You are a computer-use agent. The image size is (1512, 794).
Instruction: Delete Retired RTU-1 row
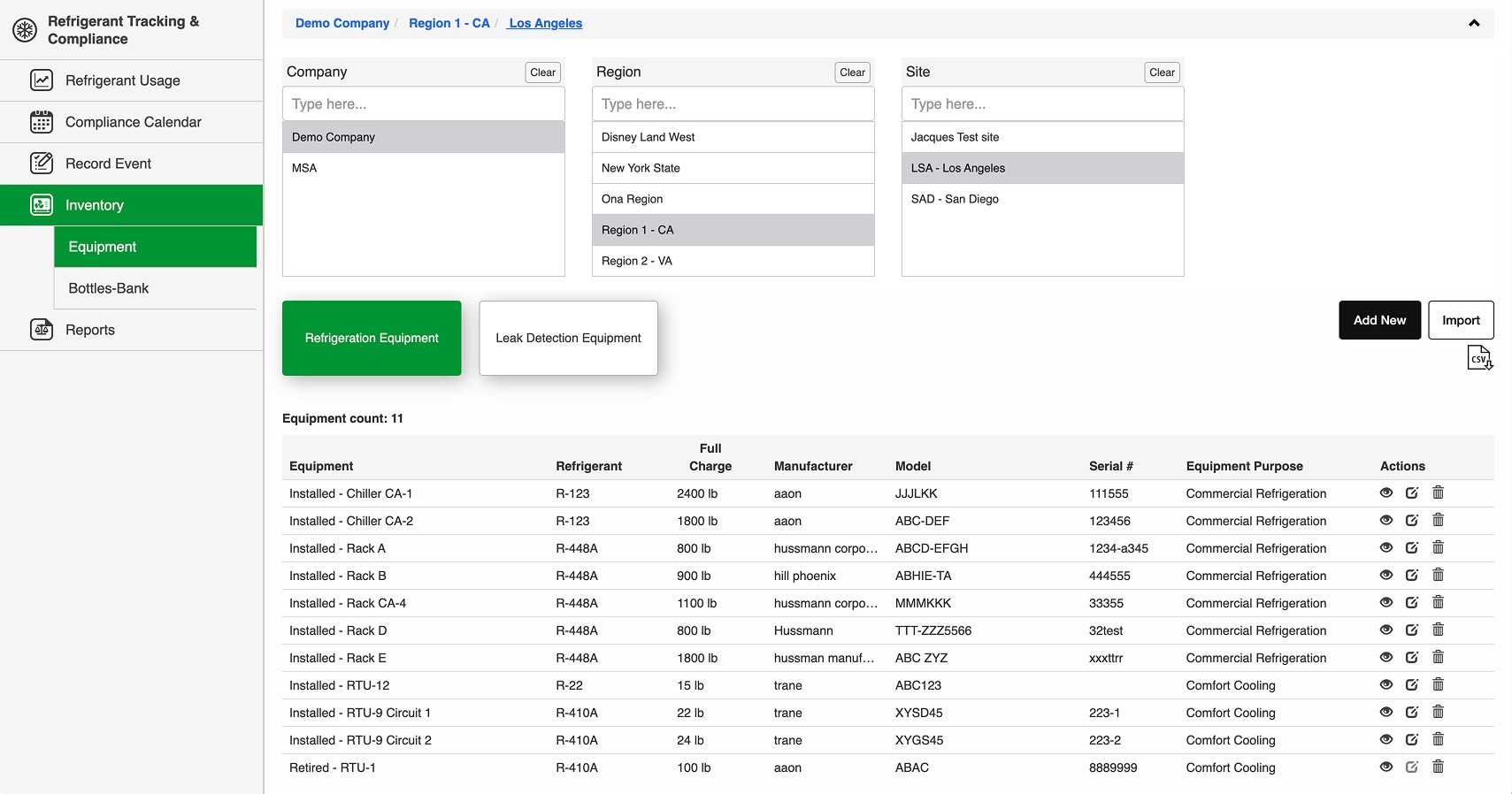pos(1439,767)
